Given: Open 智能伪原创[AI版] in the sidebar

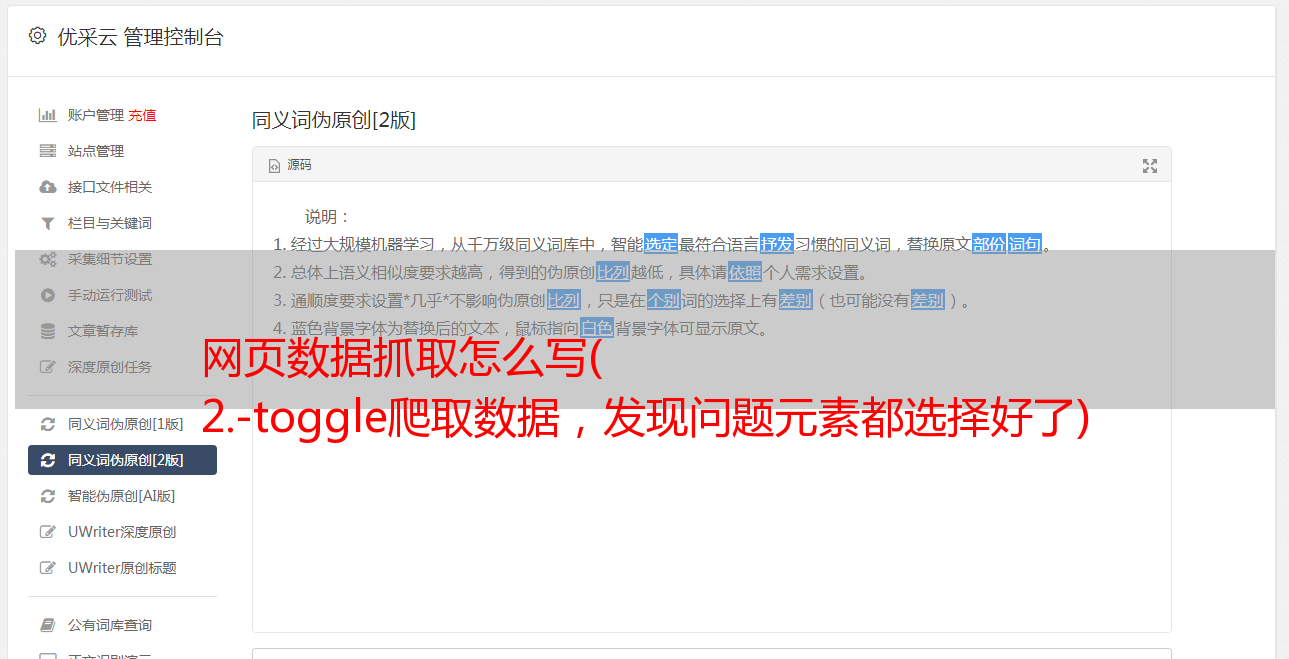Looking at the screenshot, I should 122,496.
